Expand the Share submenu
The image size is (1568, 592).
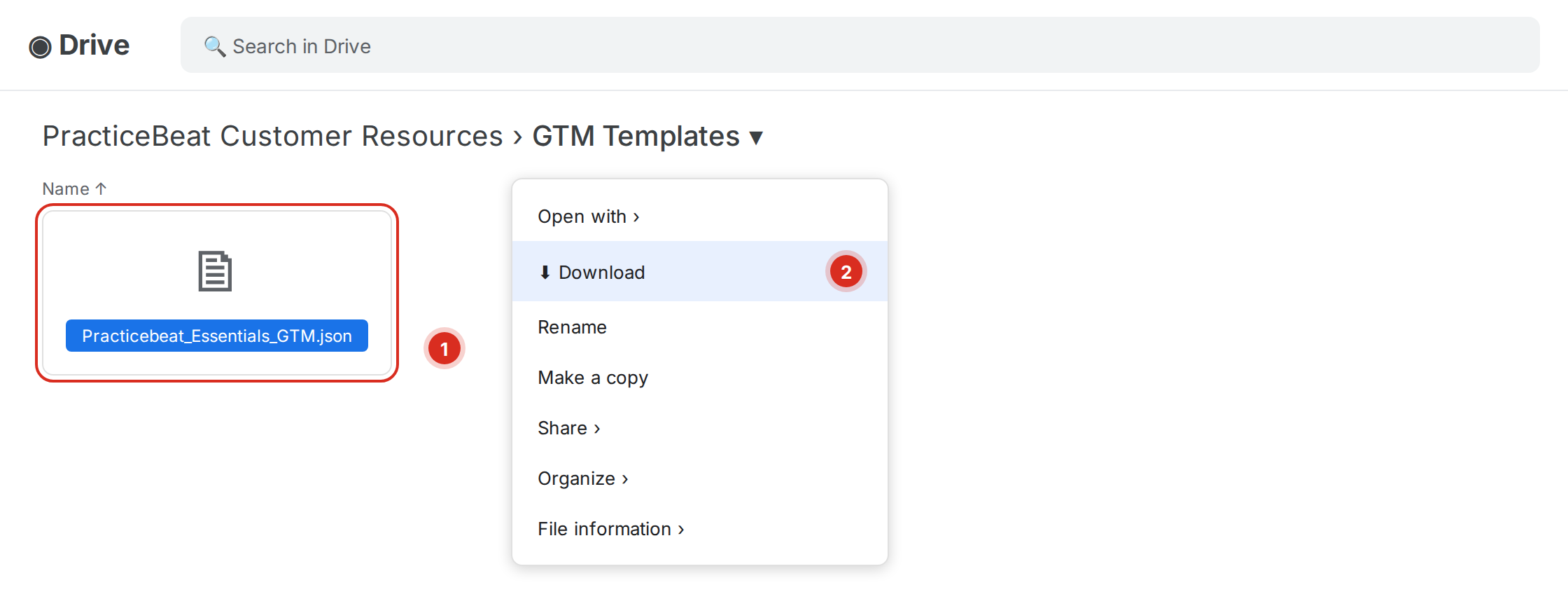pos(700,428)
